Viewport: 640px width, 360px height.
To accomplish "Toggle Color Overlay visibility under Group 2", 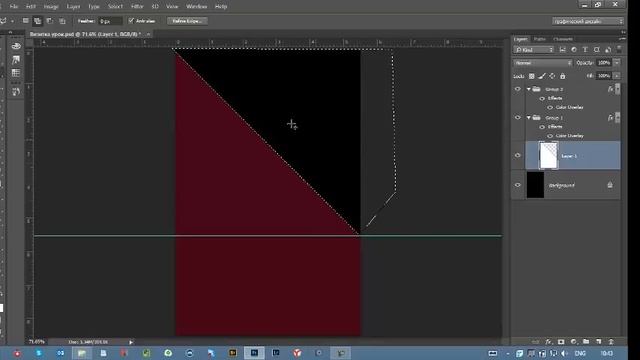I will coord(550,107).
